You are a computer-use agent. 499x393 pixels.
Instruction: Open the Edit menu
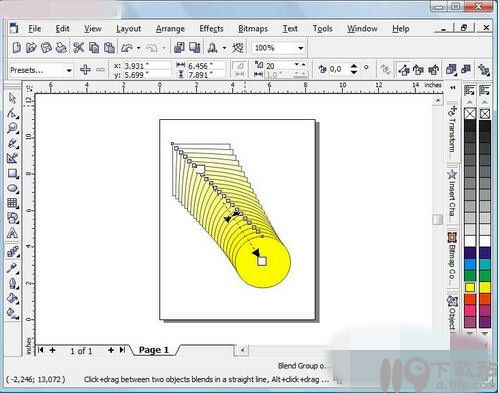pos(62,29)
